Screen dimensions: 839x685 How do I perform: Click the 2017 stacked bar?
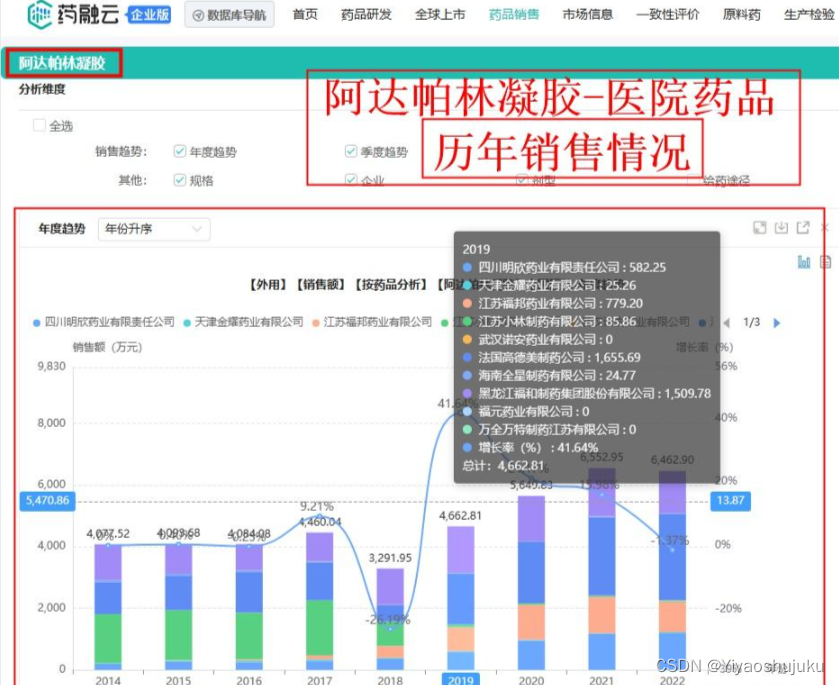[319, 601]
